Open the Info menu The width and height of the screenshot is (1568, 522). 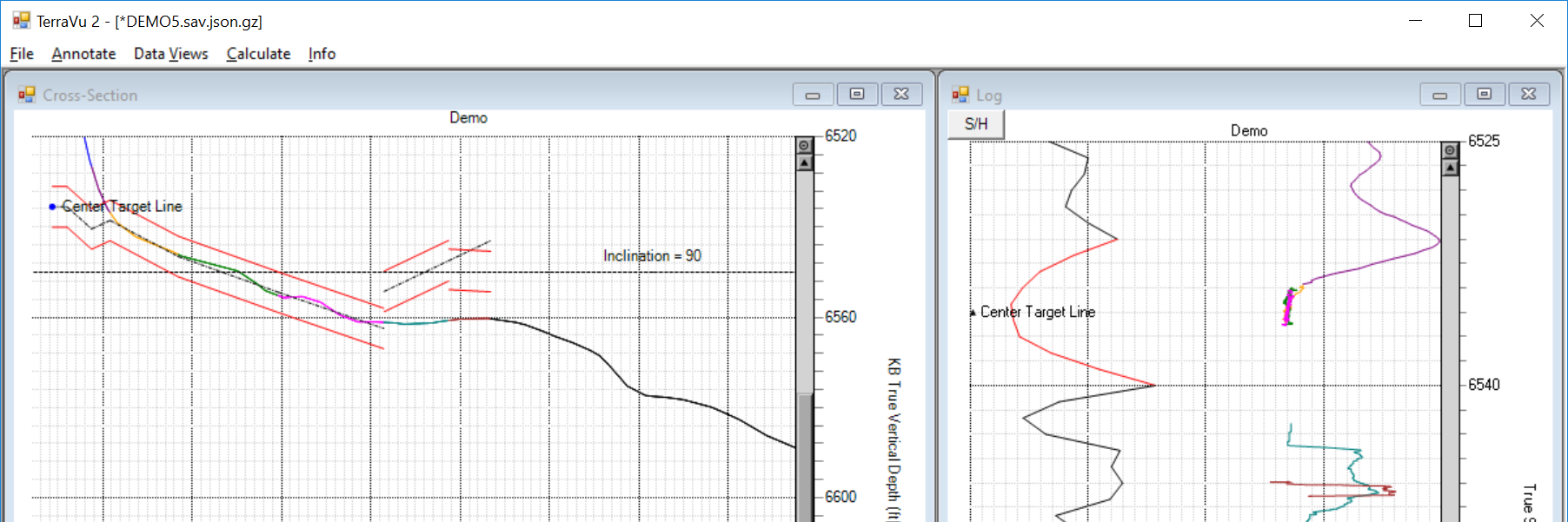(322, 54)
